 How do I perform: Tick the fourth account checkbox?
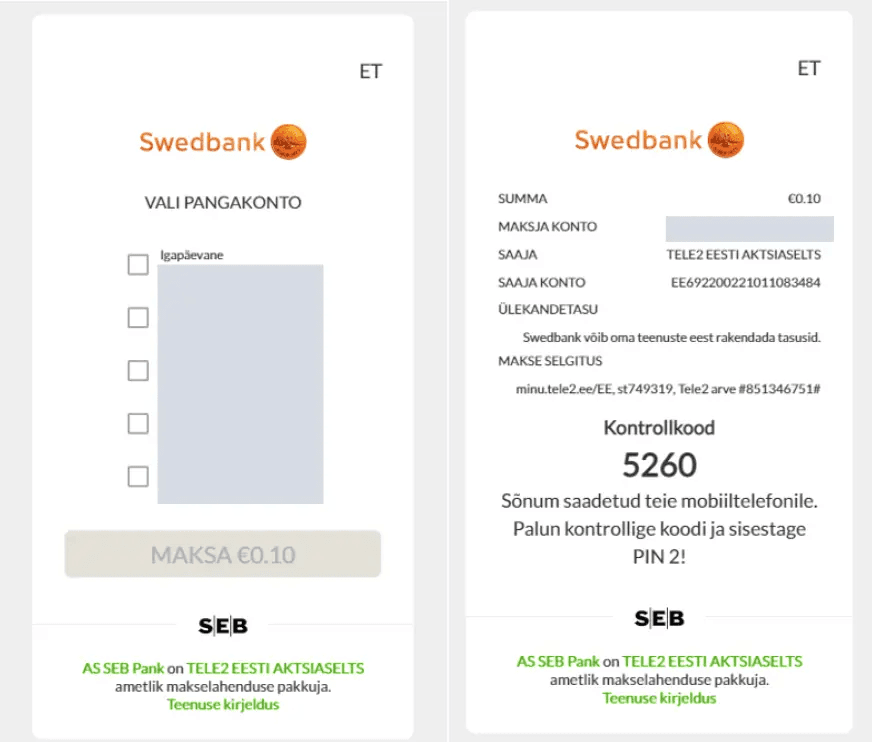click(x=138, y=423)
